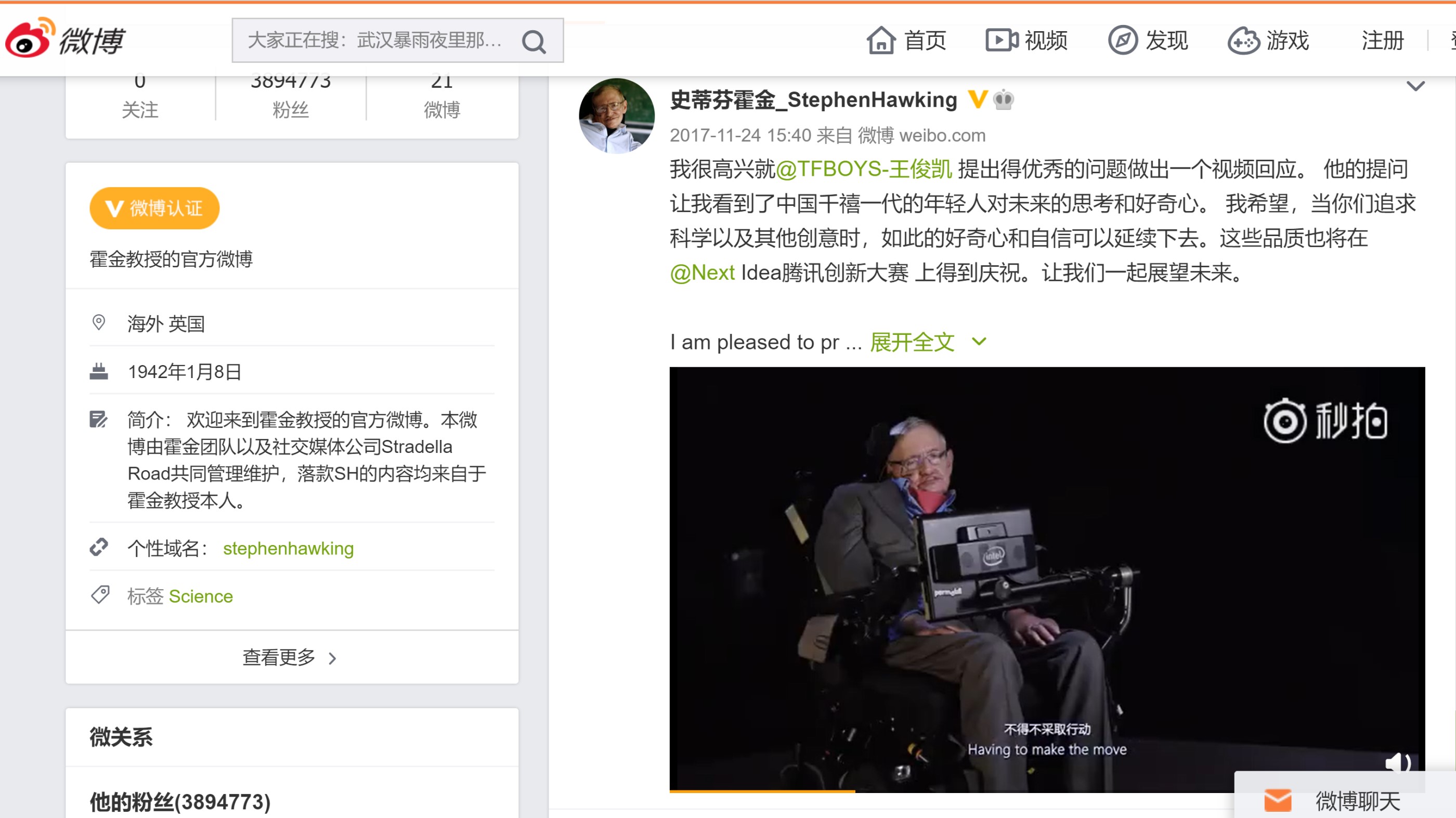The height and width of the screenshot is (818, 1456).
Task: Click the @TFBOYS-王俊凯 mention link
Action: pos(864,169)
